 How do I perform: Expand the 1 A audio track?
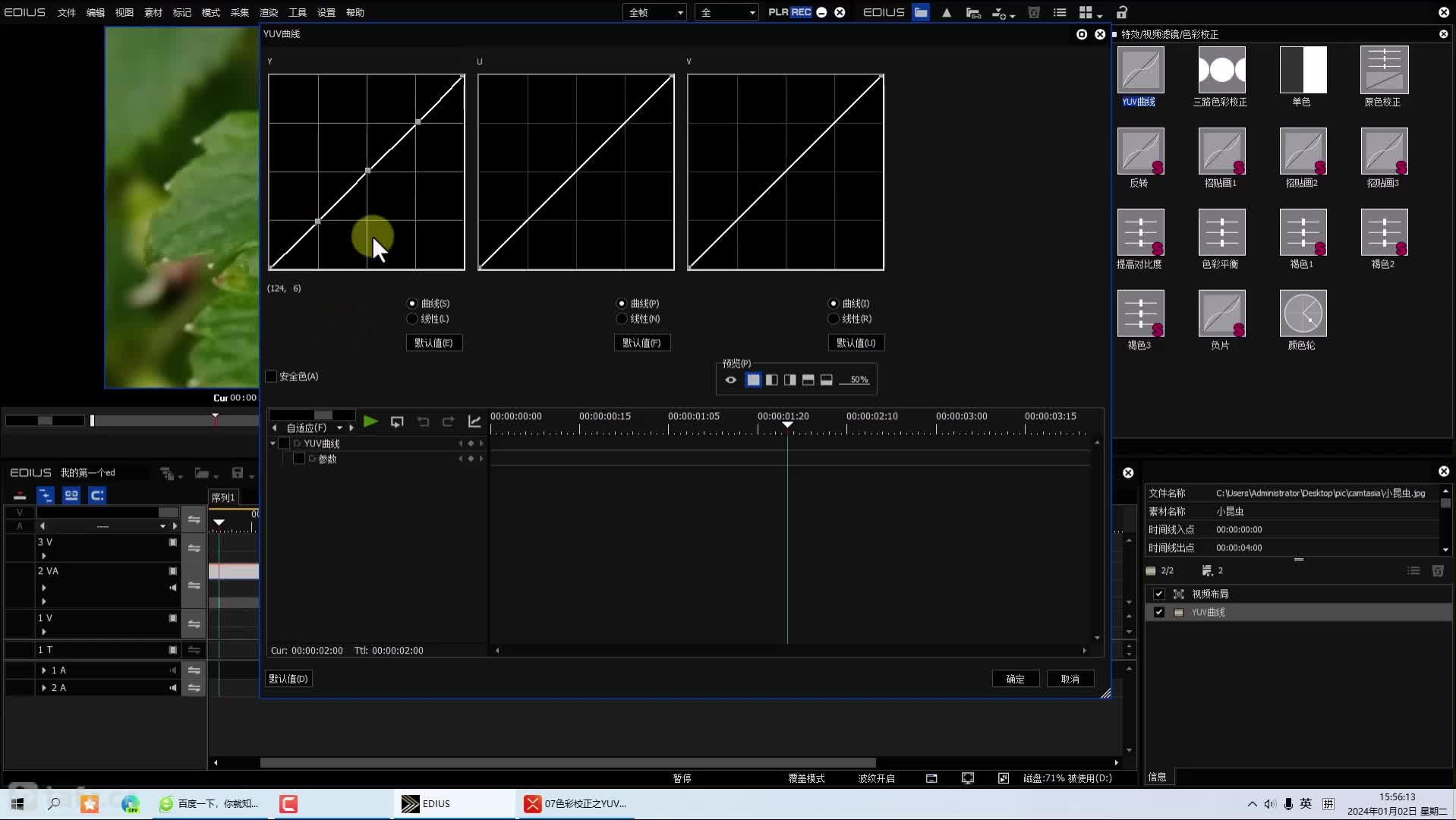tap(43, 670)
